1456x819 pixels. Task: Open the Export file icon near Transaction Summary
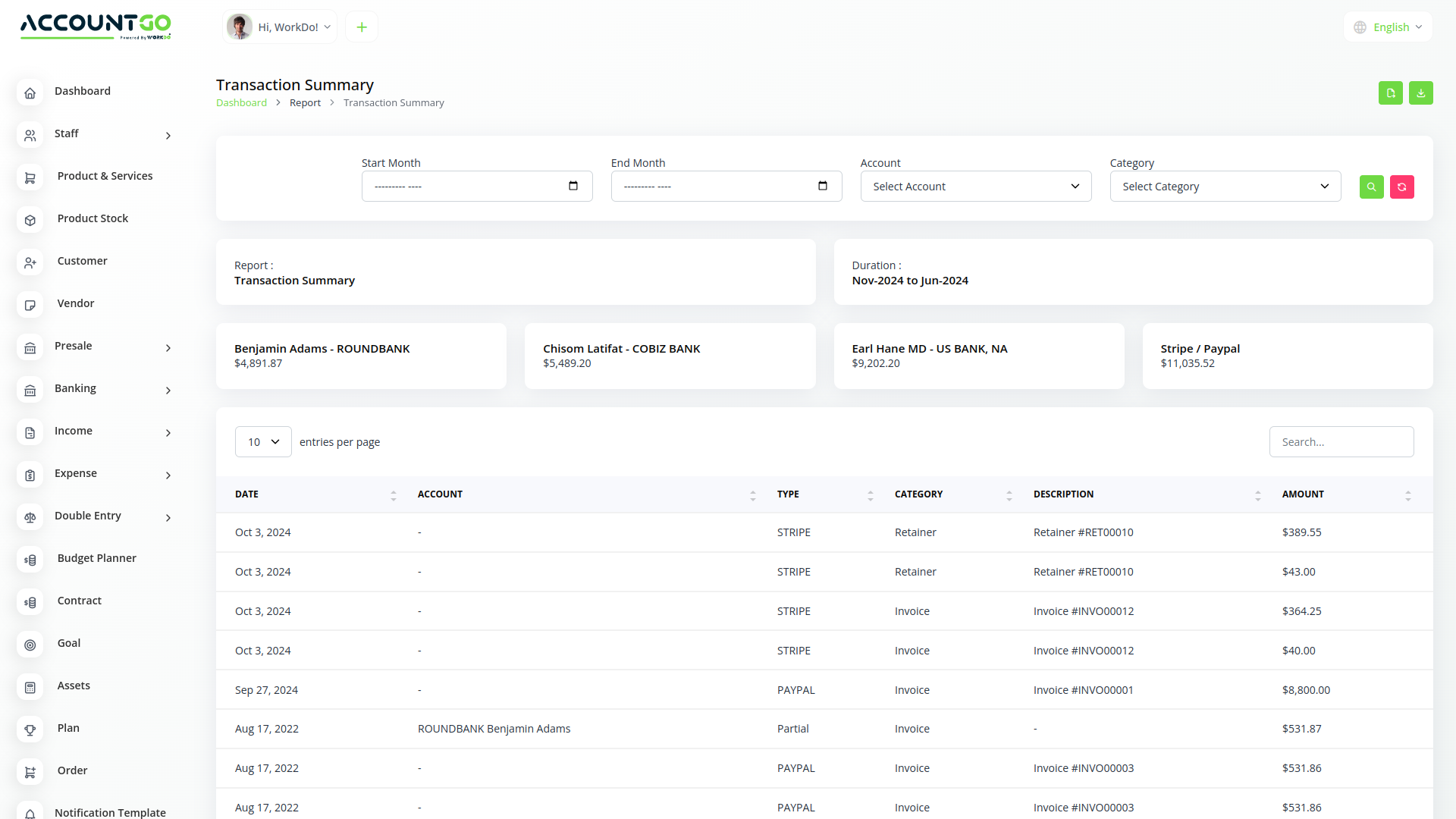(1390, 93)
